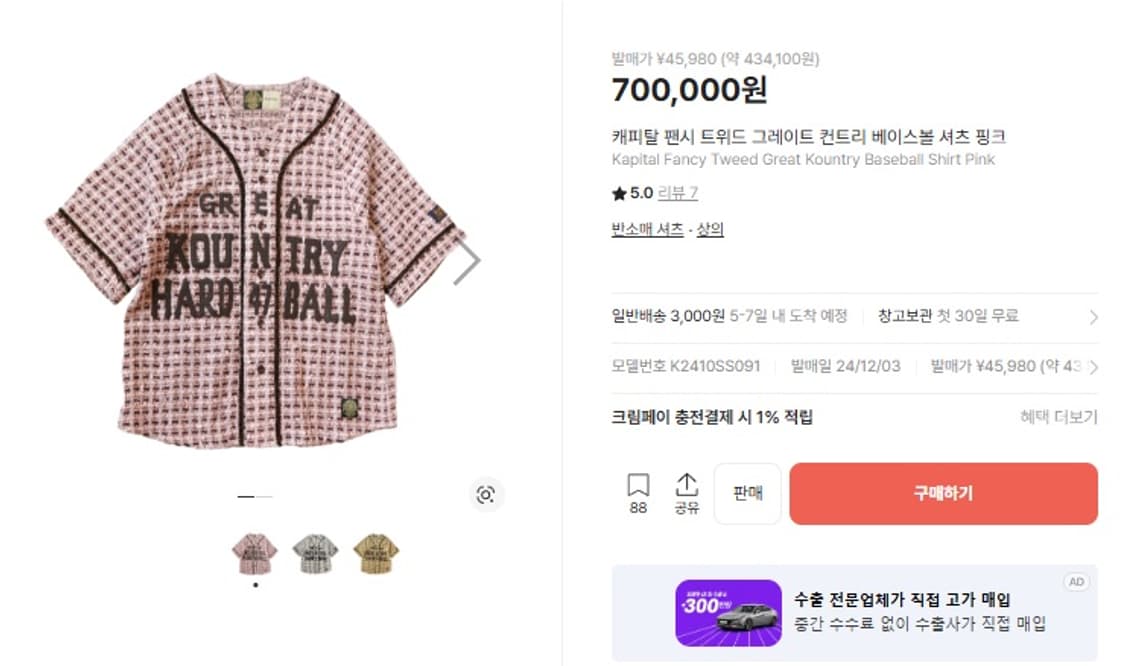This screenshot has width=1125, height=666.
Task: Click the star rating icon
Action: click(619, 193)
